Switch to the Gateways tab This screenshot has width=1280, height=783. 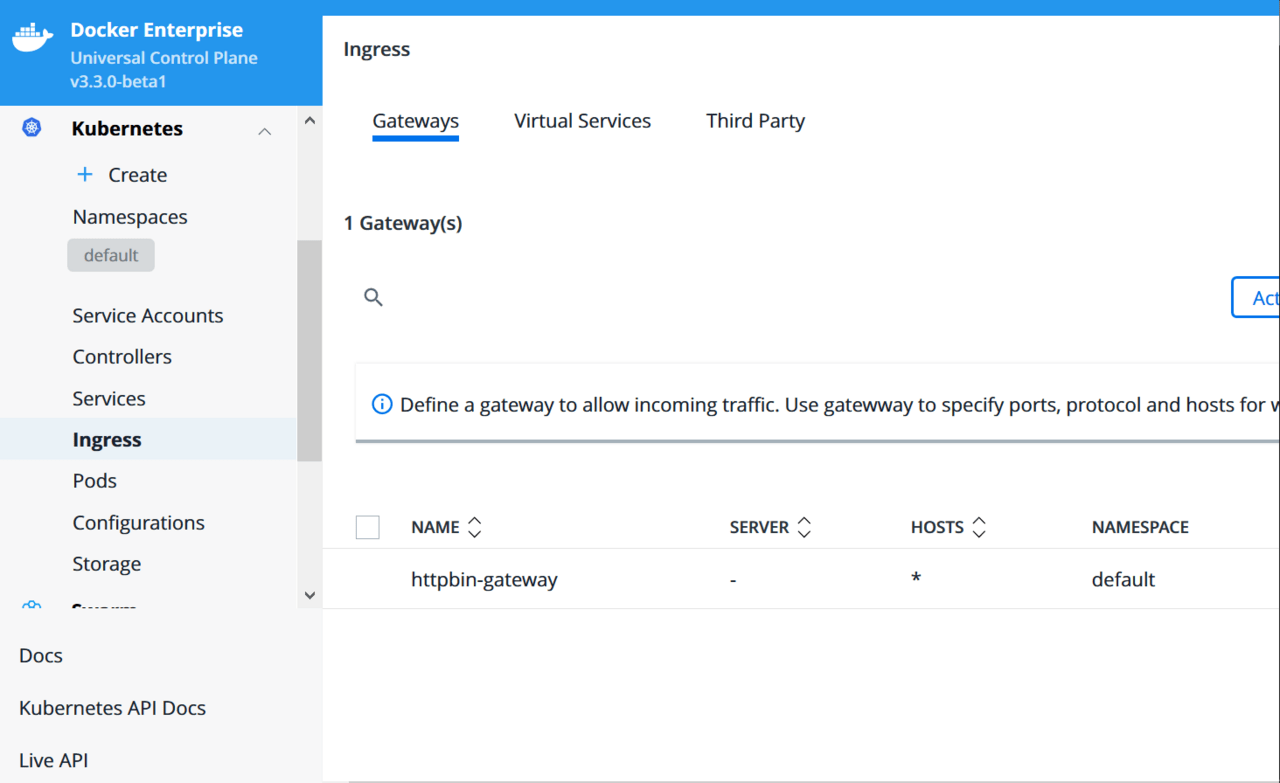(416, 121)
